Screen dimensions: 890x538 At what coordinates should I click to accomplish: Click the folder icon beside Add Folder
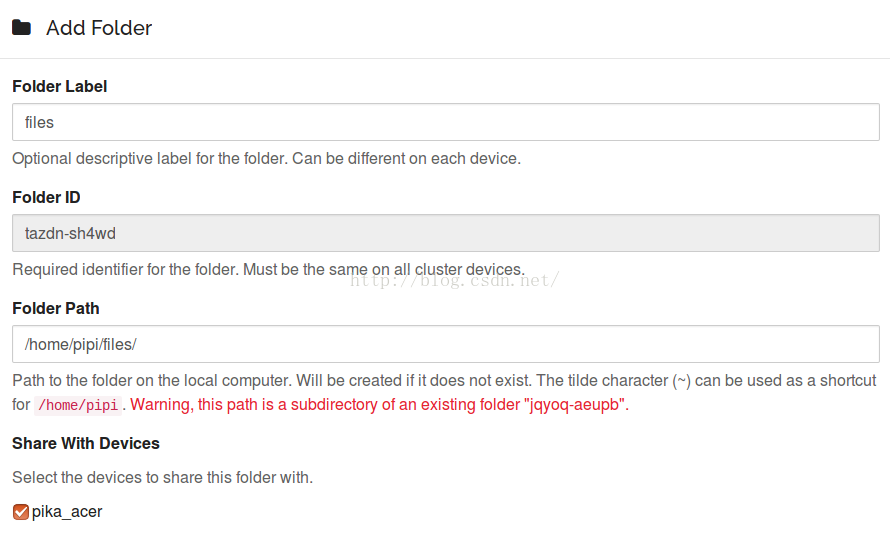(22, 27)
